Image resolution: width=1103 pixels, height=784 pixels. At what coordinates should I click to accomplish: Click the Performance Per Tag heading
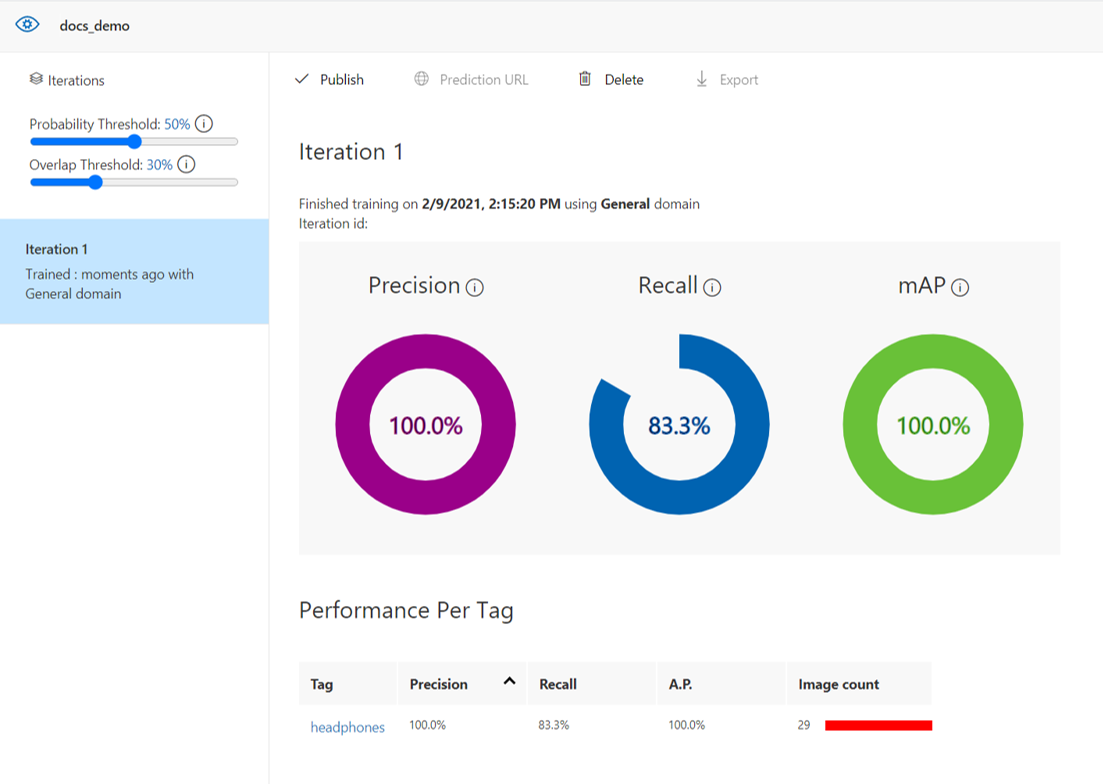[x=406, y=610]
